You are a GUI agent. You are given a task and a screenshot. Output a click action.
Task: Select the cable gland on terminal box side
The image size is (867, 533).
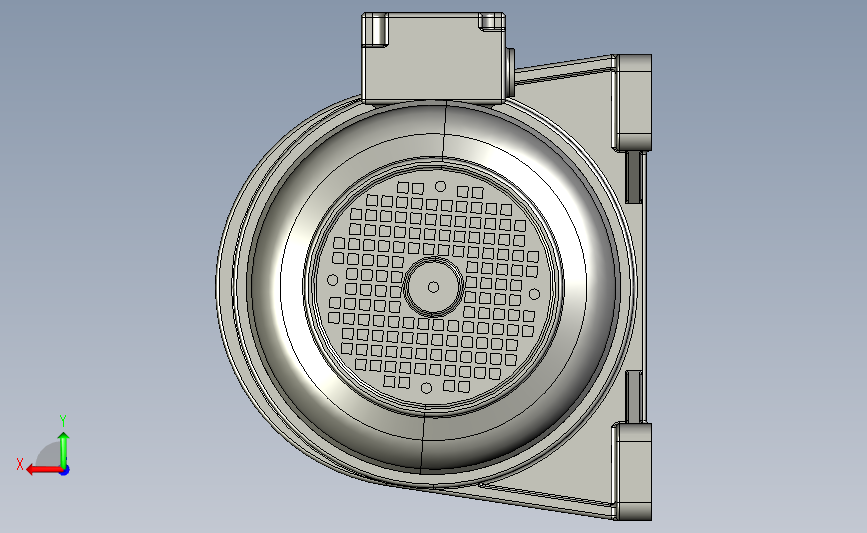[510, 72]
